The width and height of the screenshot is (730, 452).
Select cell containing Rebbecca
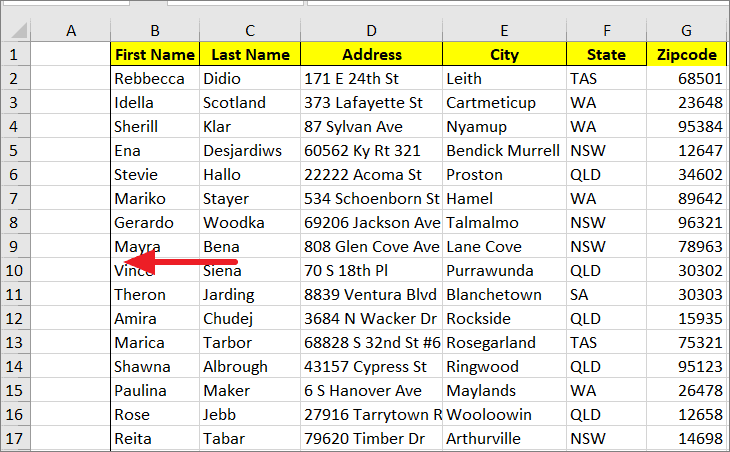coord(155,79)
